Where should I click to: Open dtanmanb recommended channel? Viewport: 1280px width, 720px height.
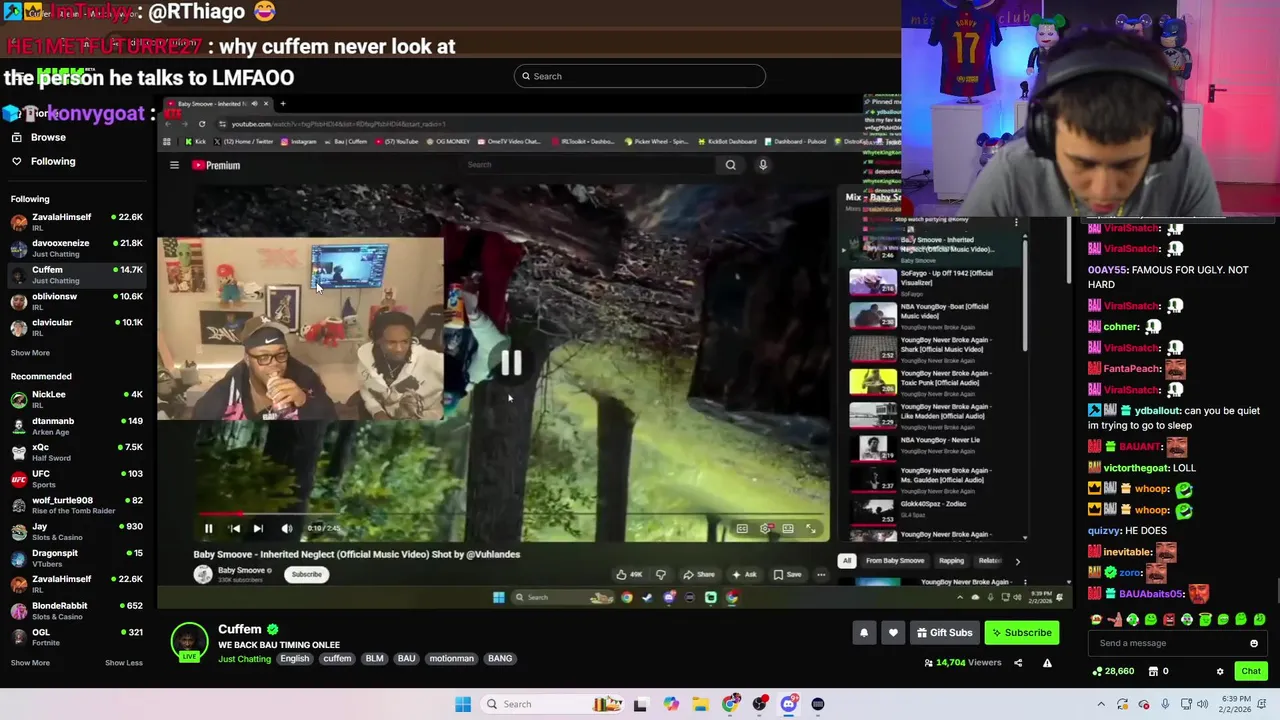click(x=77, y=426)
